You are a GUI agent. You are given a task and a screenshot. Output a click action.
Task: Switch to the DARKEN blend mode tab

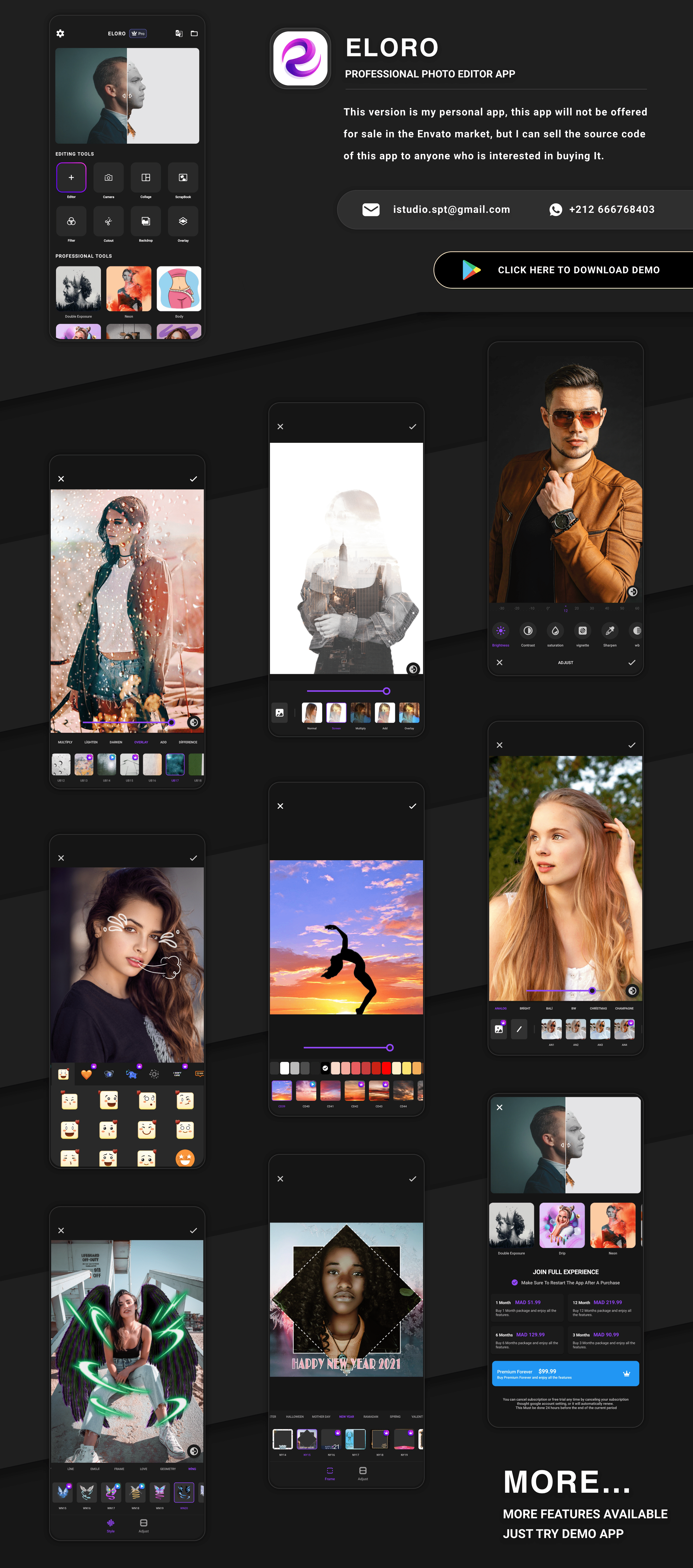click(116, 742)
